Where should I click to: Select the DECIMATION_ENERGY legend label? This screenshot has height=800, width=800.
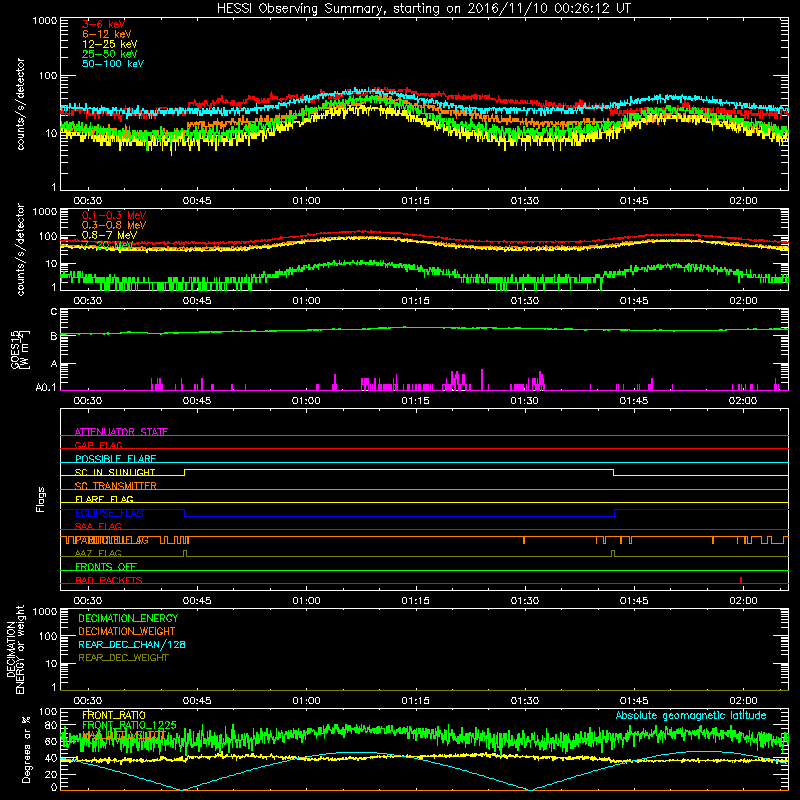click(128, 618)
